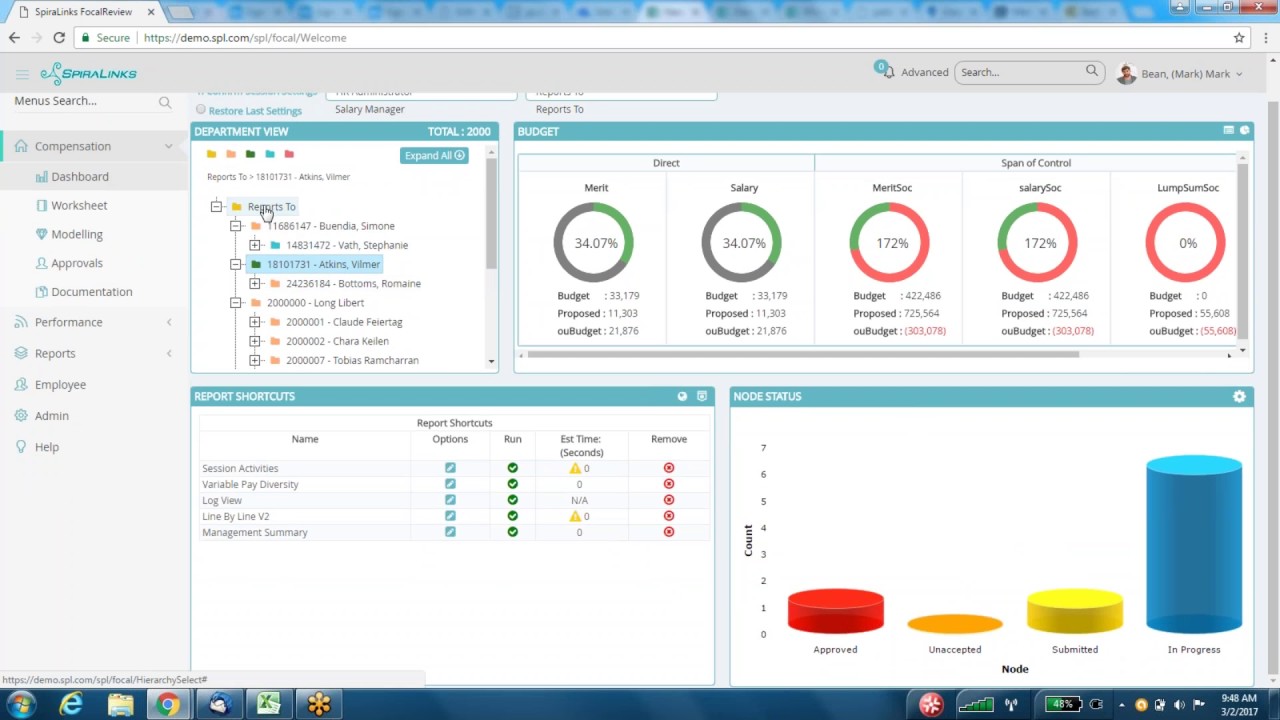Run the Session Activities report

(x=513, y=468)
